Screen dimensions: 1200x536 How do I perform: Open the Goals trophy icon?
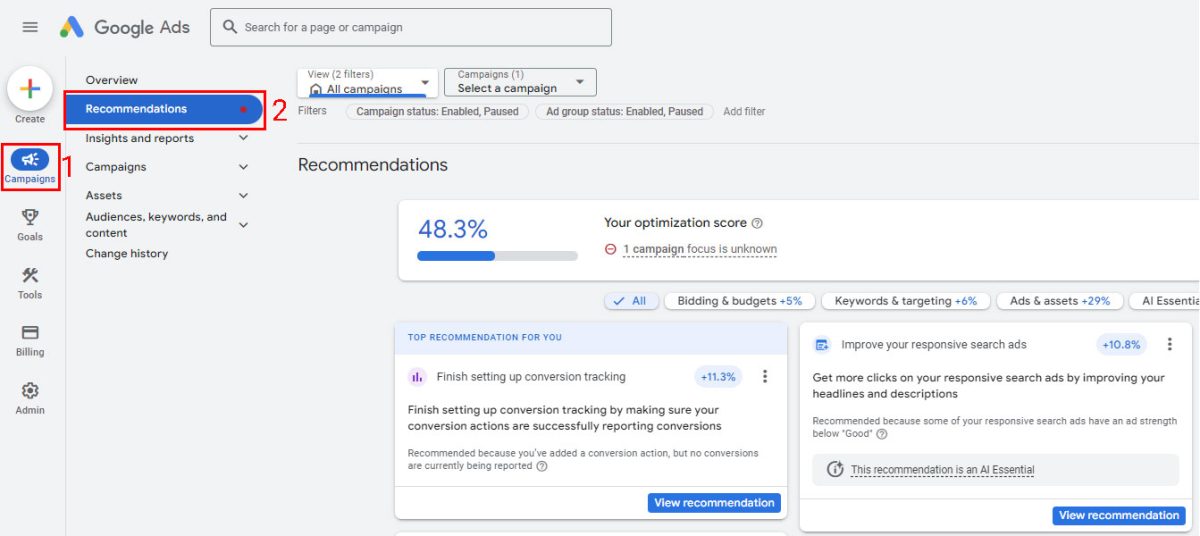tap(30, 216)
